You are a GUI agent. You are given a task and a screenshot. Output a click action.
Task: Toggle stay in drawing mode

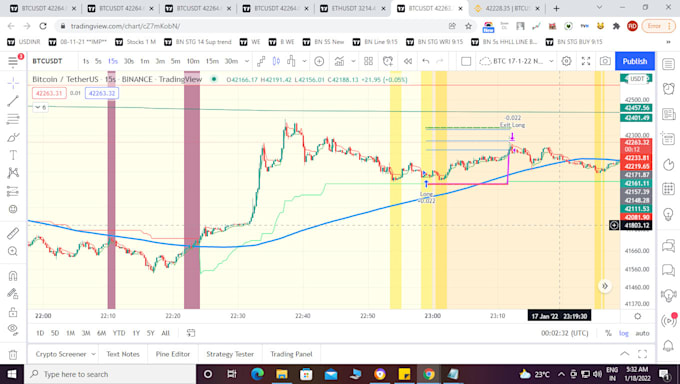[x=13, y=294]
